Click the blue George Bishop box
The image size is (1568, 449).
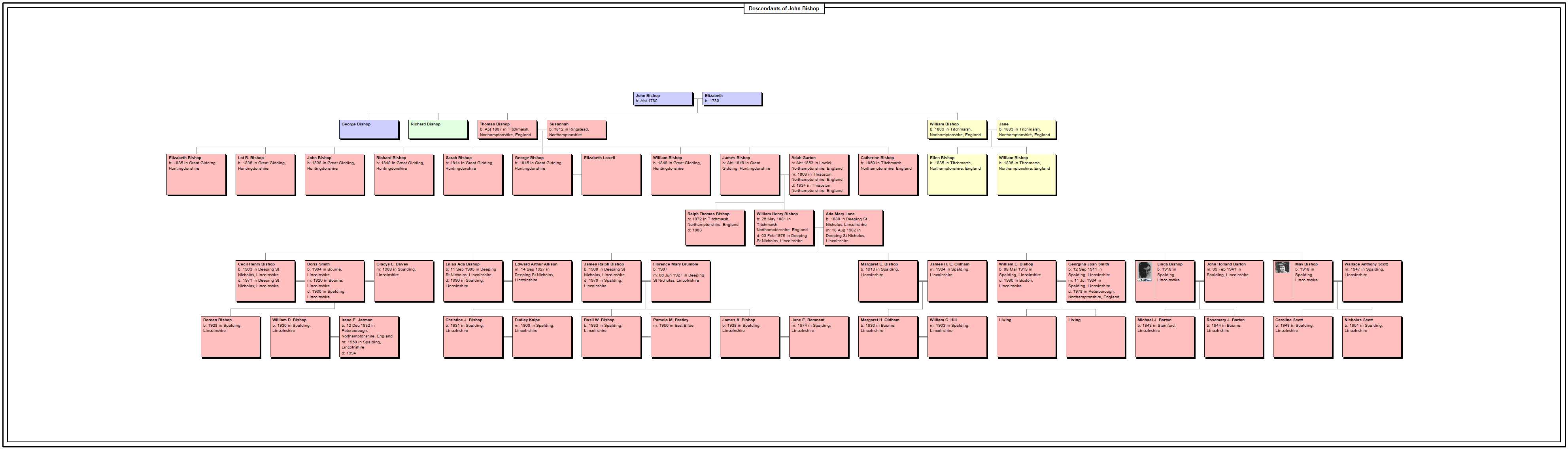point(369,129)
